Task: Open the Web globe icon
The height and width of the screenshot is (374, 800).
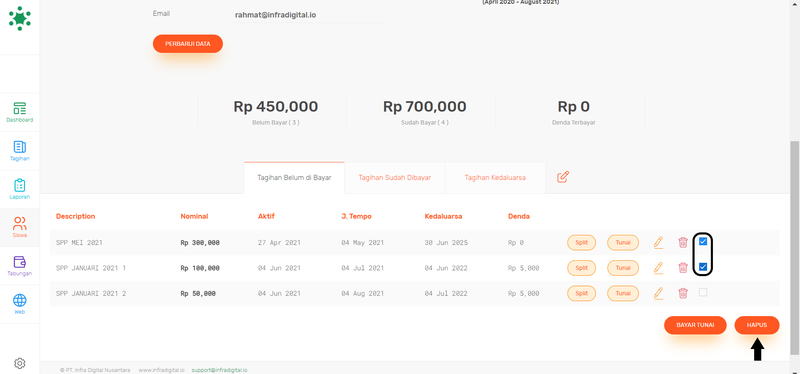Action: coord(20,304)
